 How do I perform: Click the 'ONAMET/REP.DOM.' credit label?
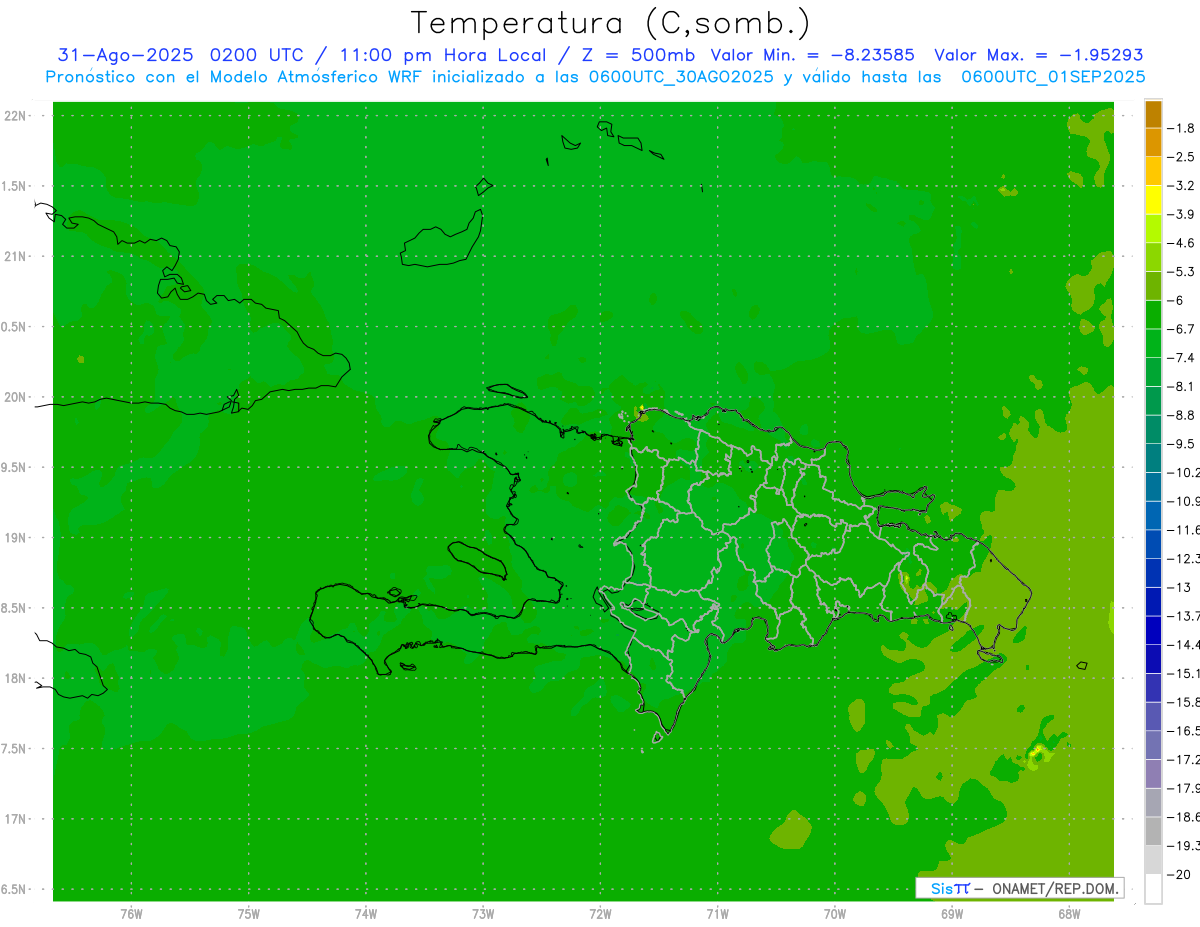1055,888
